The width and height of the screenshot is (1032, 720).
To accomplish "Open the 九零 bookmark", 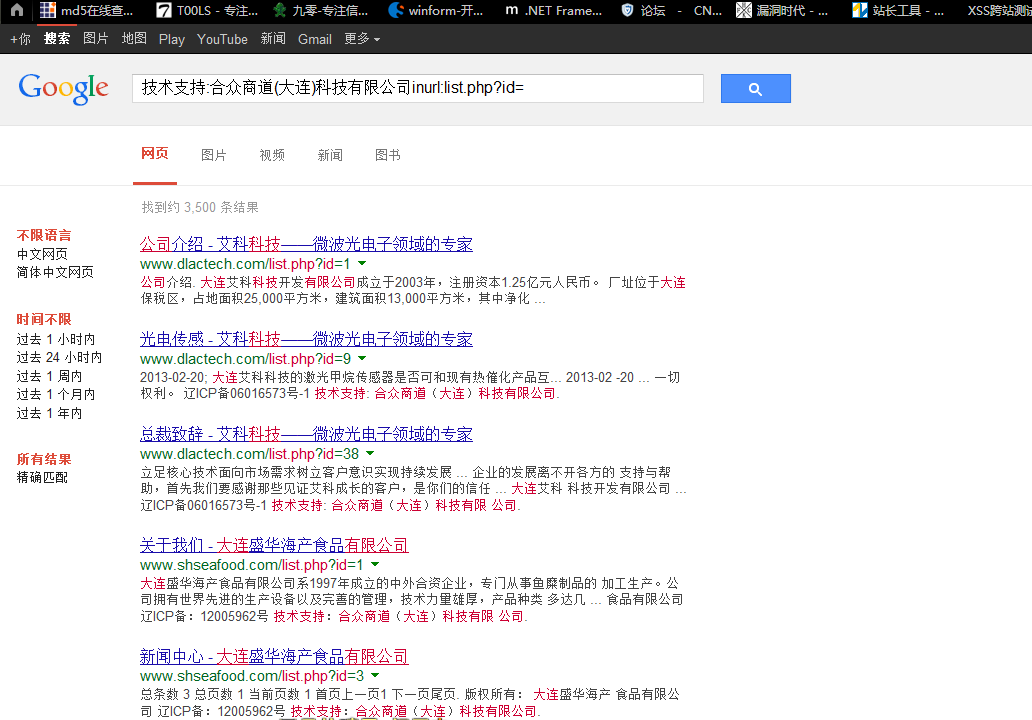I will click(321, 10).
